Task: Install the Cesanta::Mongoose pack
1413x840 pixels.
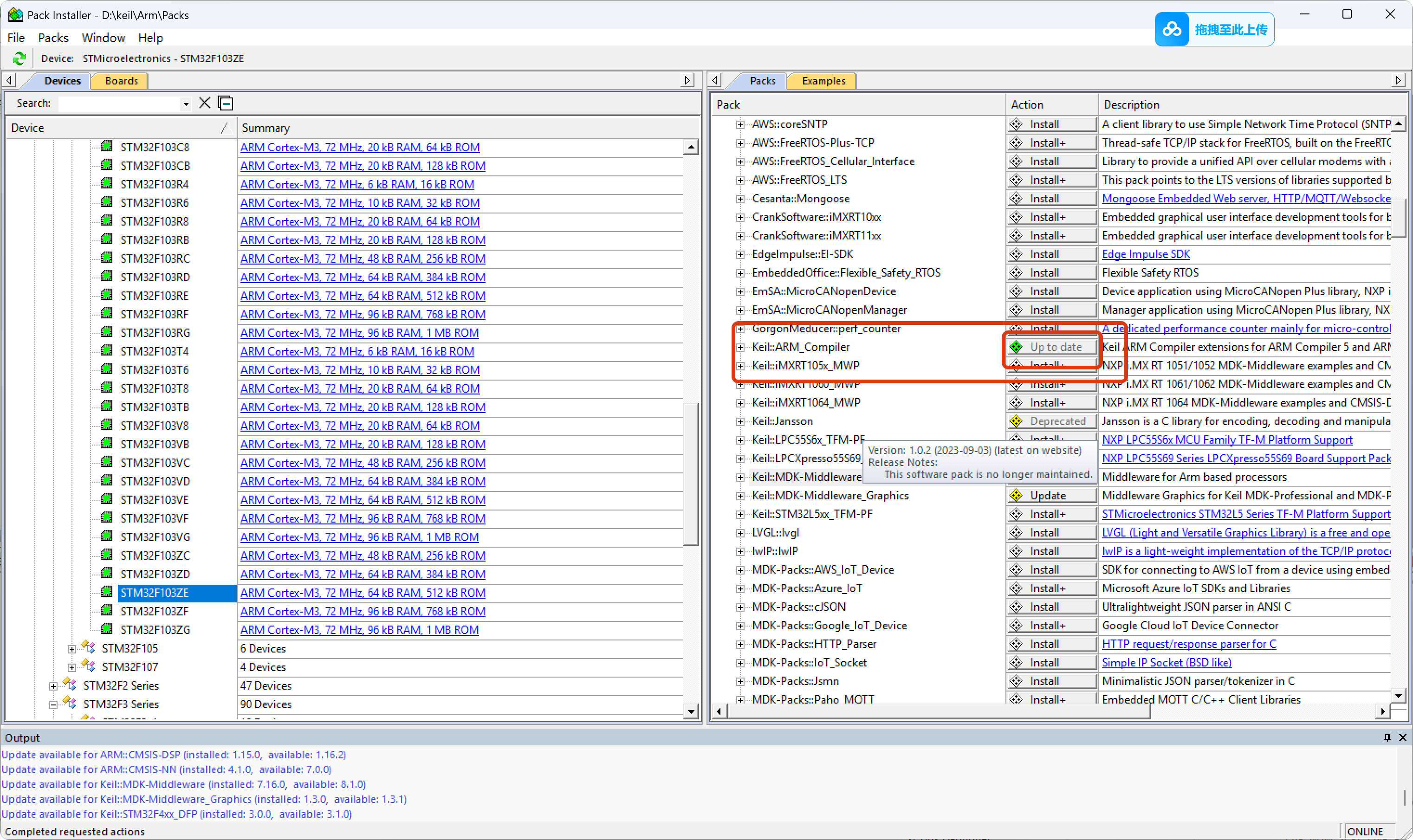Action: coord(1052,198)
